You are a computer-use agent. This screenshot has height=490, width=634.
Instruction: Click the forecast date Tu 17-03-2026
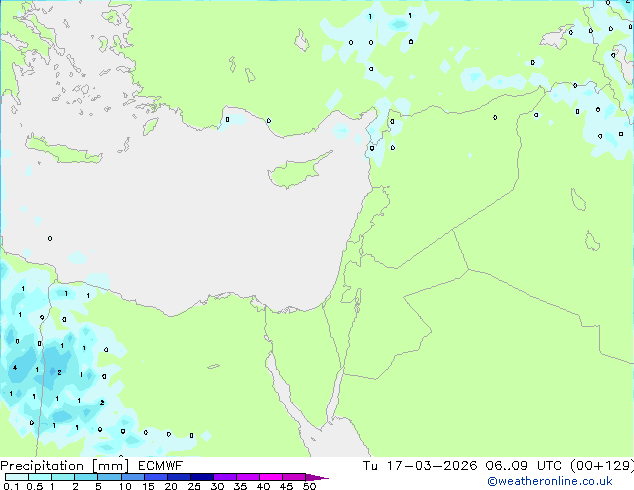point(420,466)
